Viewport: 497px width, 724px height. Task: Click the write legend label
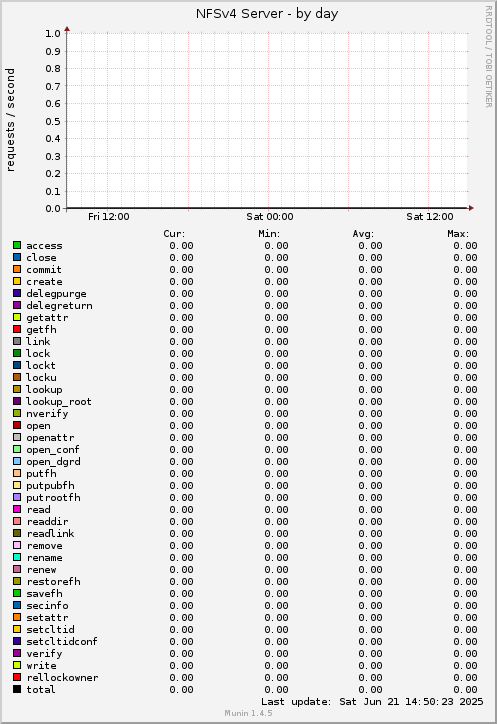pos(42,666)
